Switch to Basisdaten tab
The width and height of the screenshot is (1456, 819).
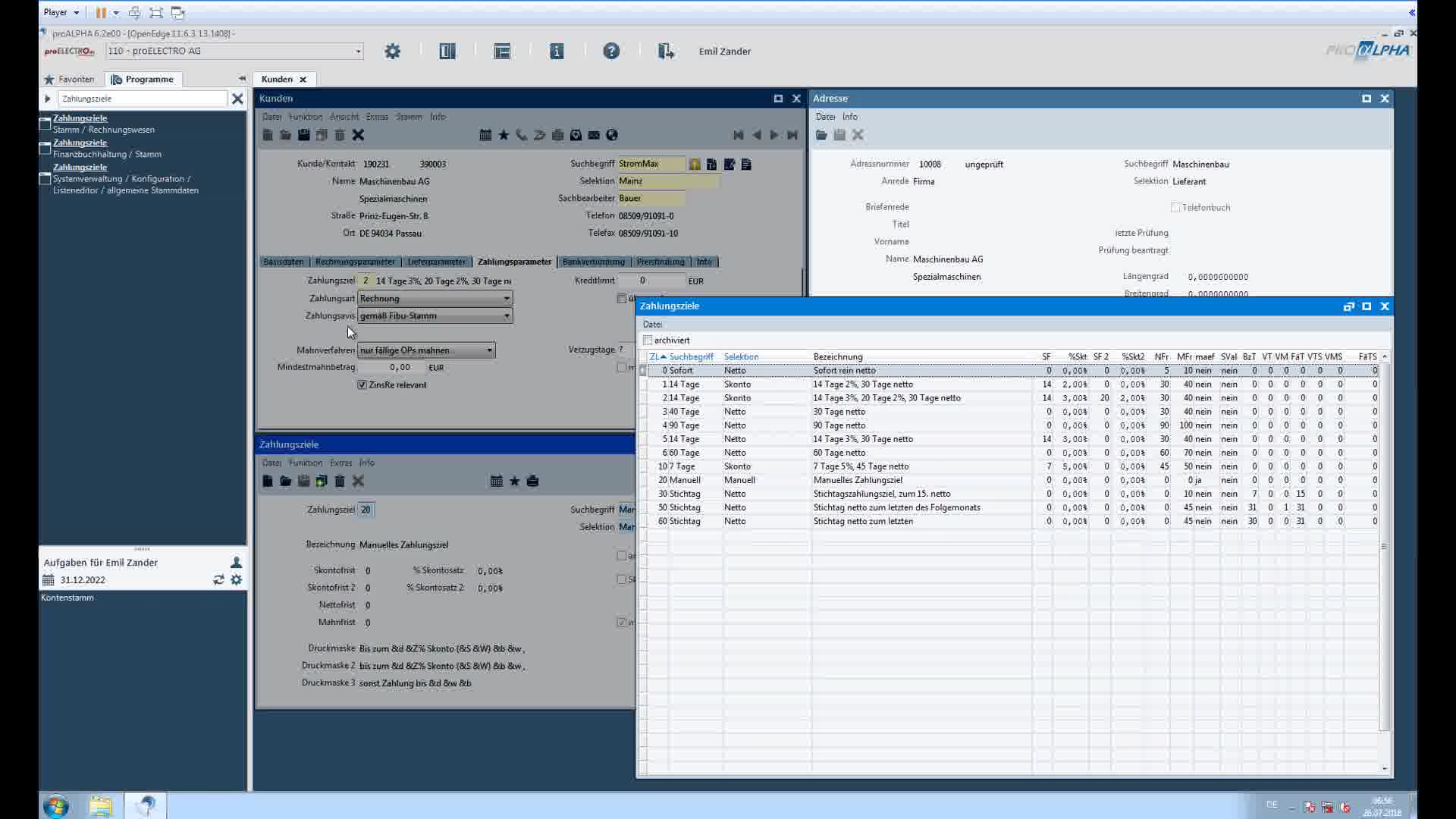284,262
